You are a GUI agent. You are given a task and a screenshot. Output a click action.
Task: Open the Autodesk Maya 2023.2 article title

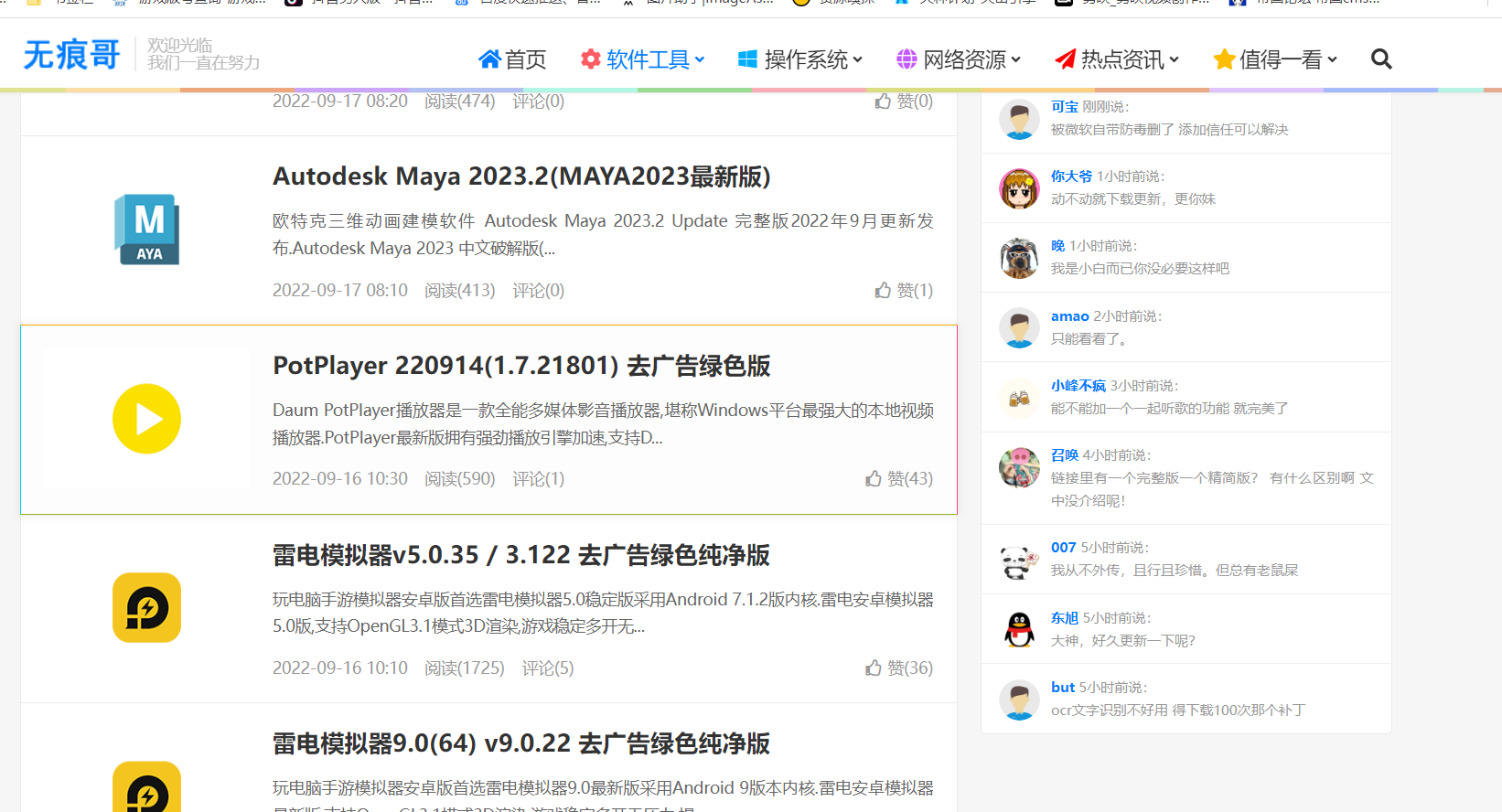(x=521, y=176)
